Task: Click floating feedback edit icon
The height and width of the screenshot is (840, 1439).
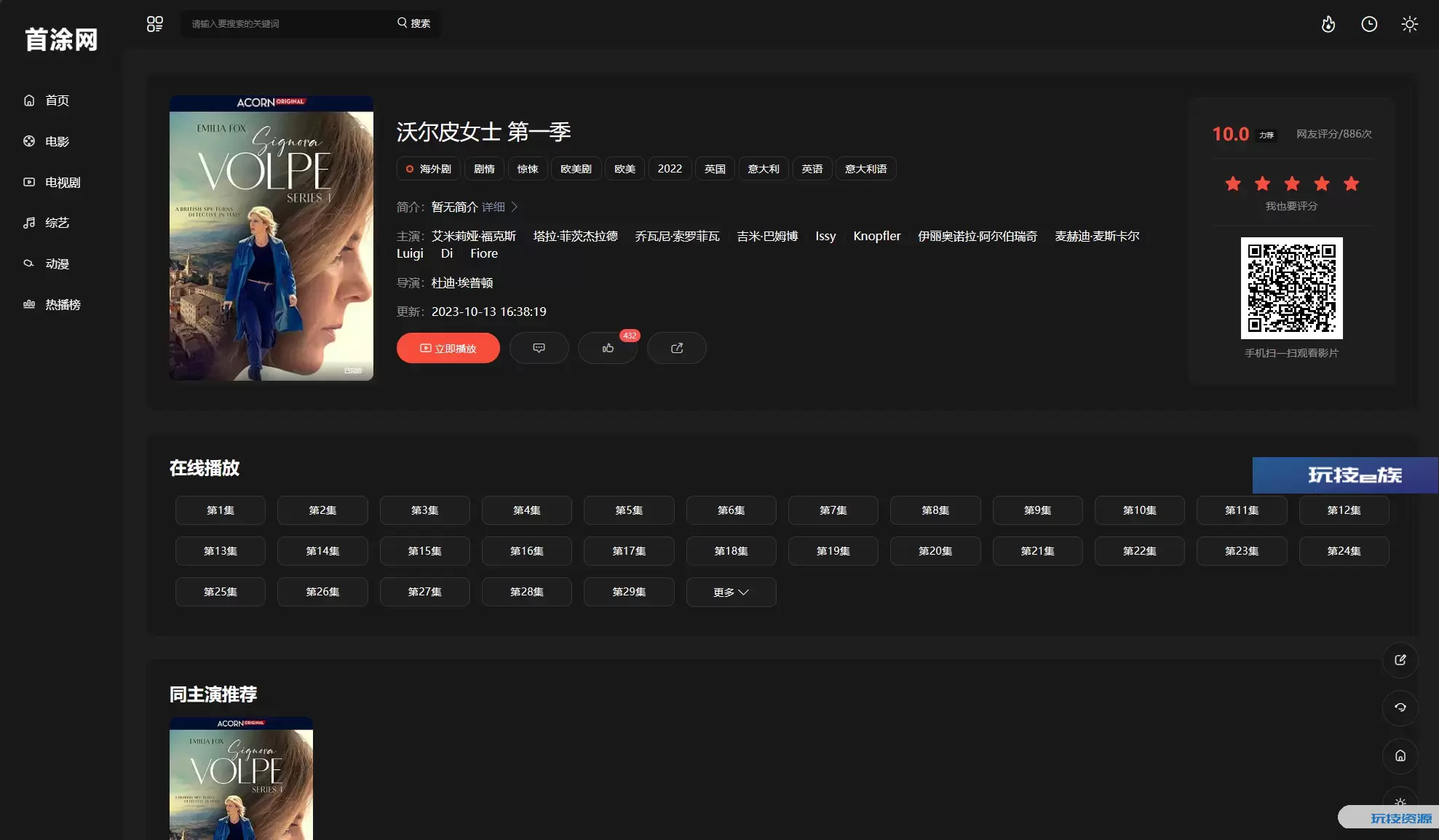Action: click(x=1400, y=660)
